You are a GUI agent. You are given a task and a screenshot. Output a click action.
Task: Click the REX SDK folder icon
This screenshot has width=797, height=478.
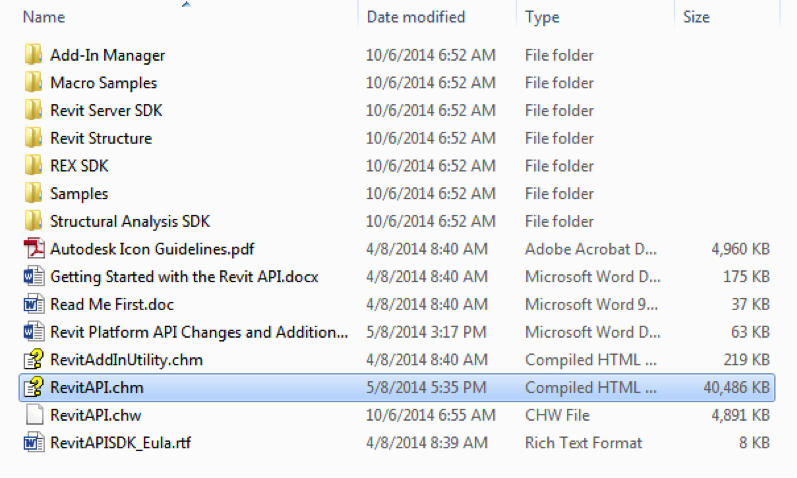click(34, 166)
